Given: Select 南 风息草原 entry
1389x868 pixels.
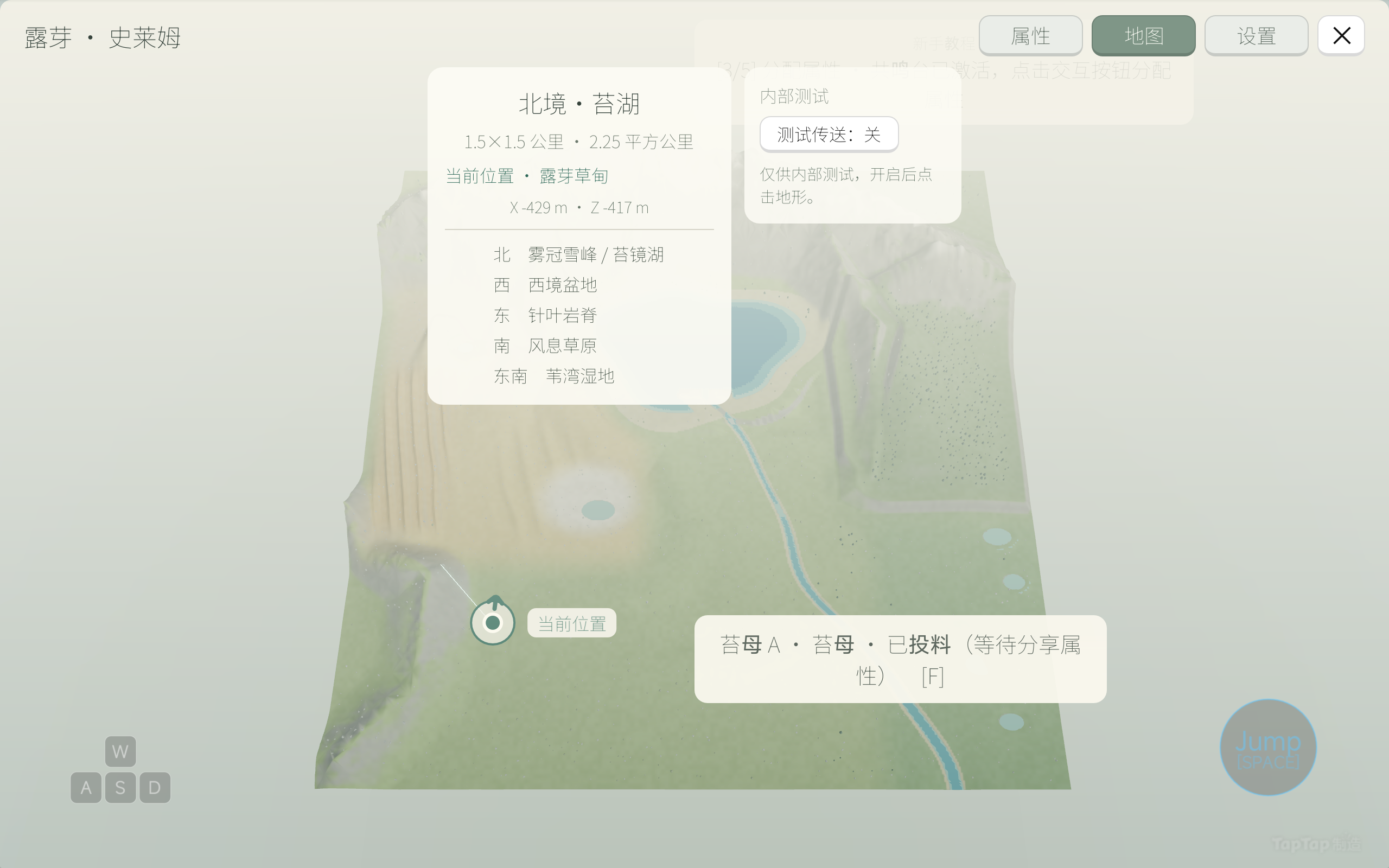Looking at the screenshot, I should (x=545, y=346).
